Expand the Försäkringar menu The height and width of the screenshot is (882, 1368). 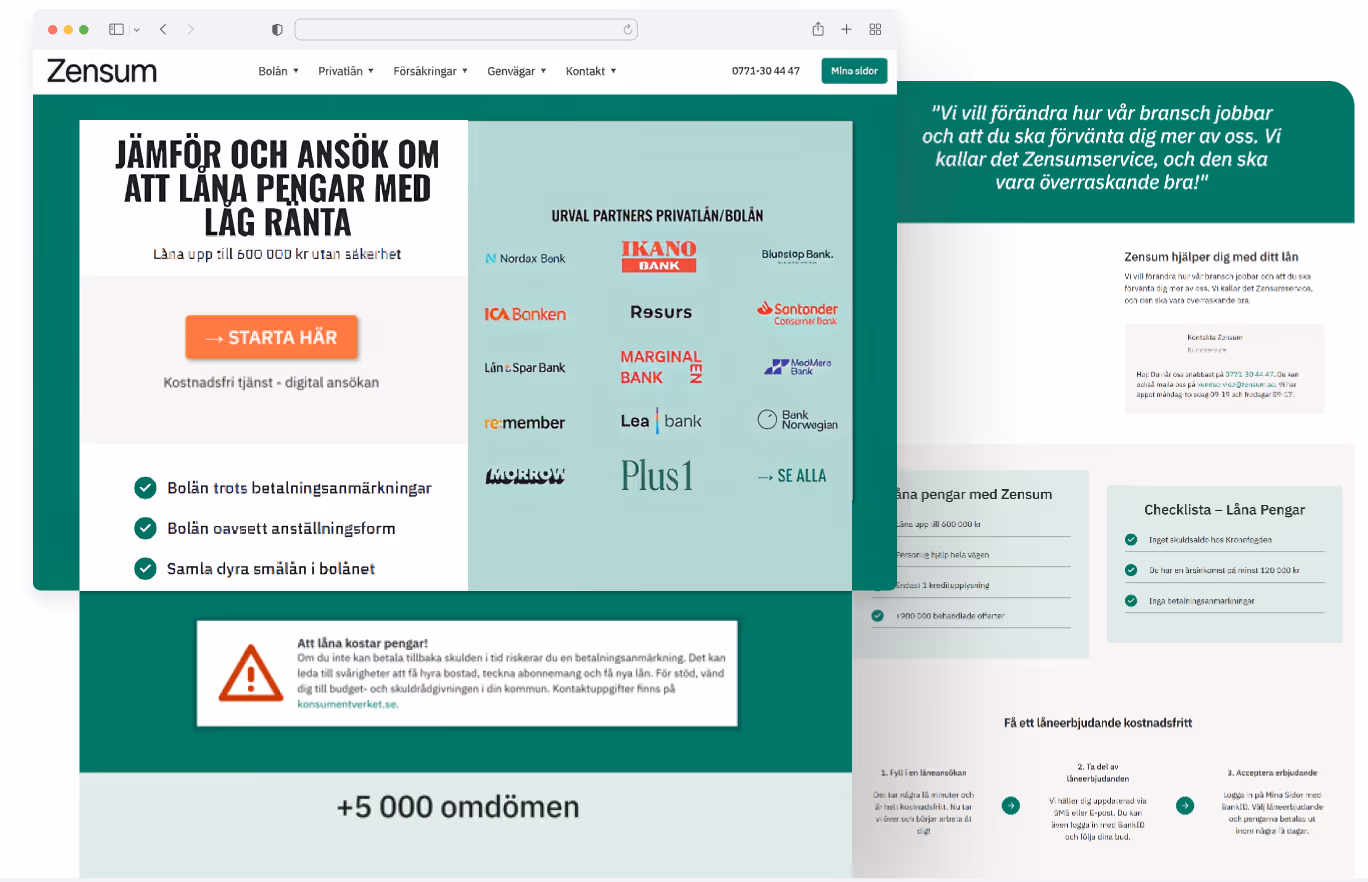coord(431,71)
